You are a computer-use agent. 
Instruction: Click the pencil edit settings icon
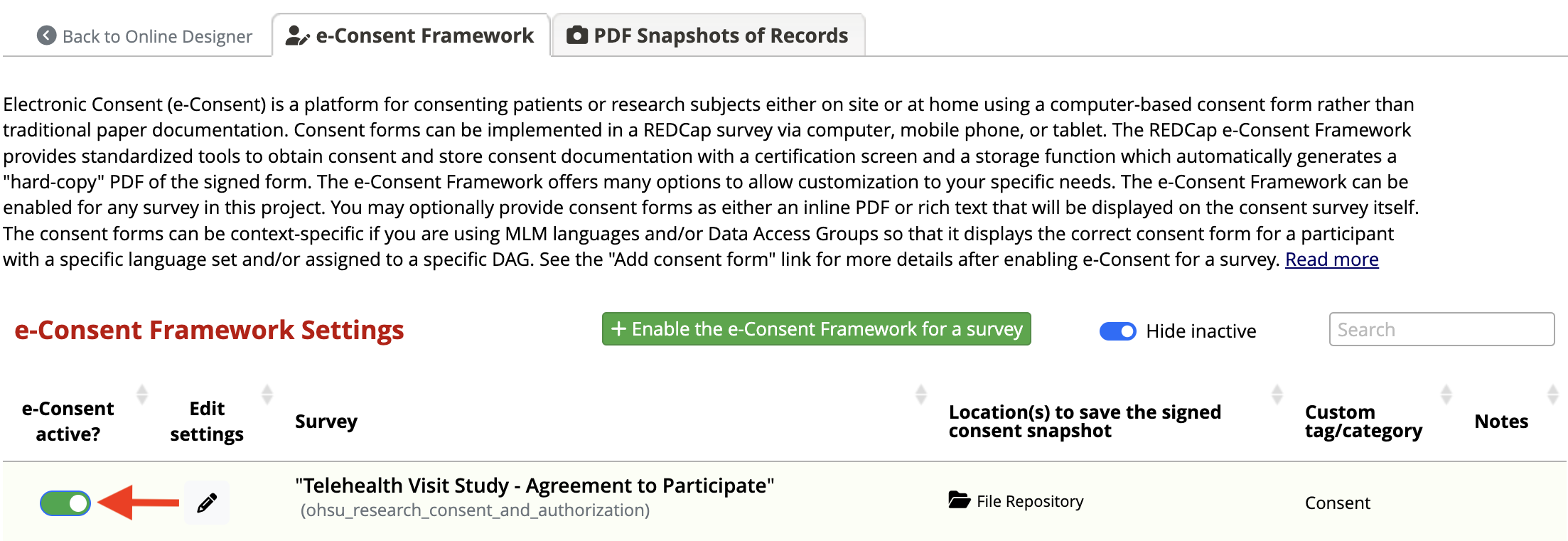pyautogui.click(x=207, y=503)
